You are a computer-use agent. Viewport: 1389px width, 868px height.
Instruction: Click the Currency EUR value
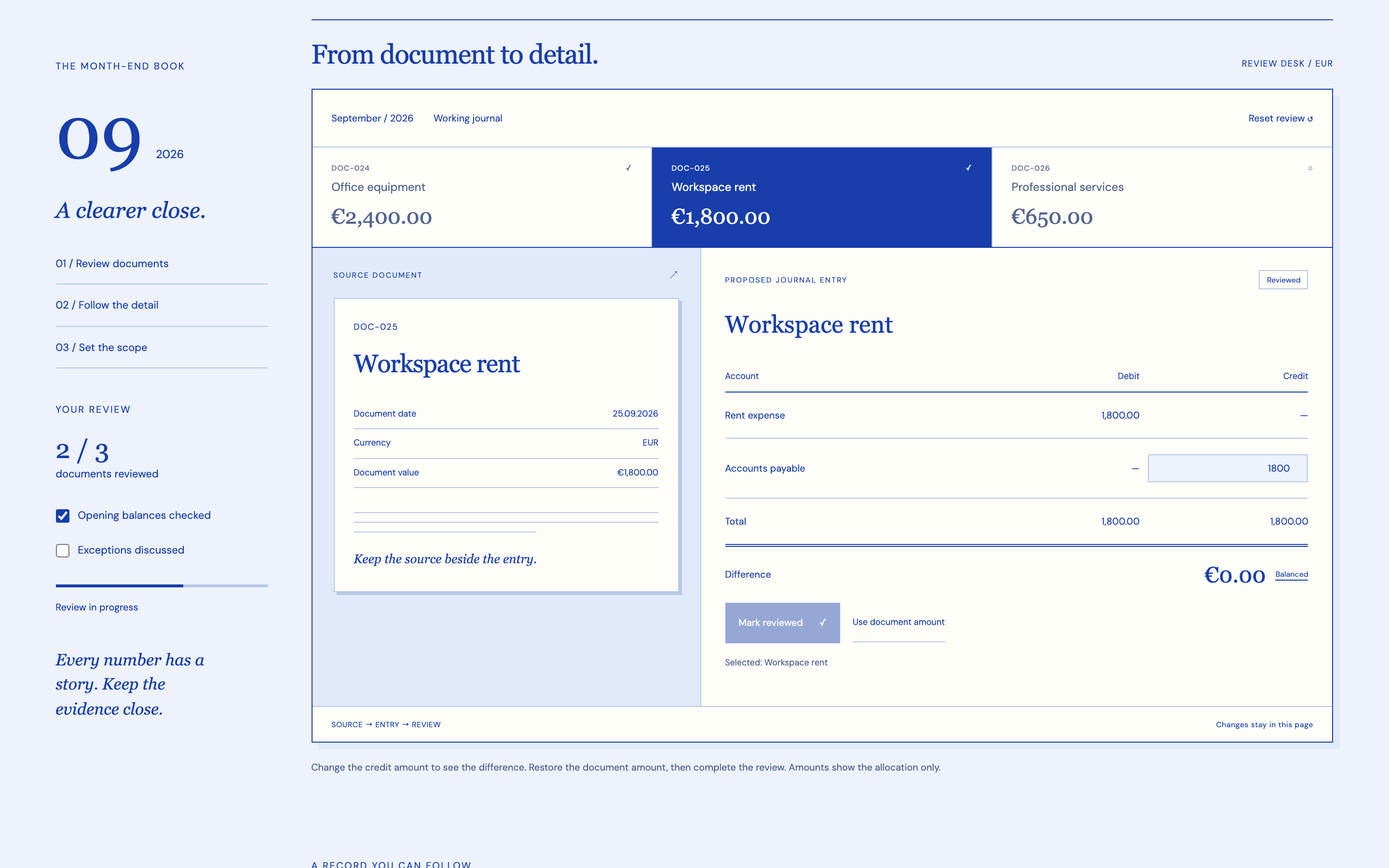[x=650, y=443]
